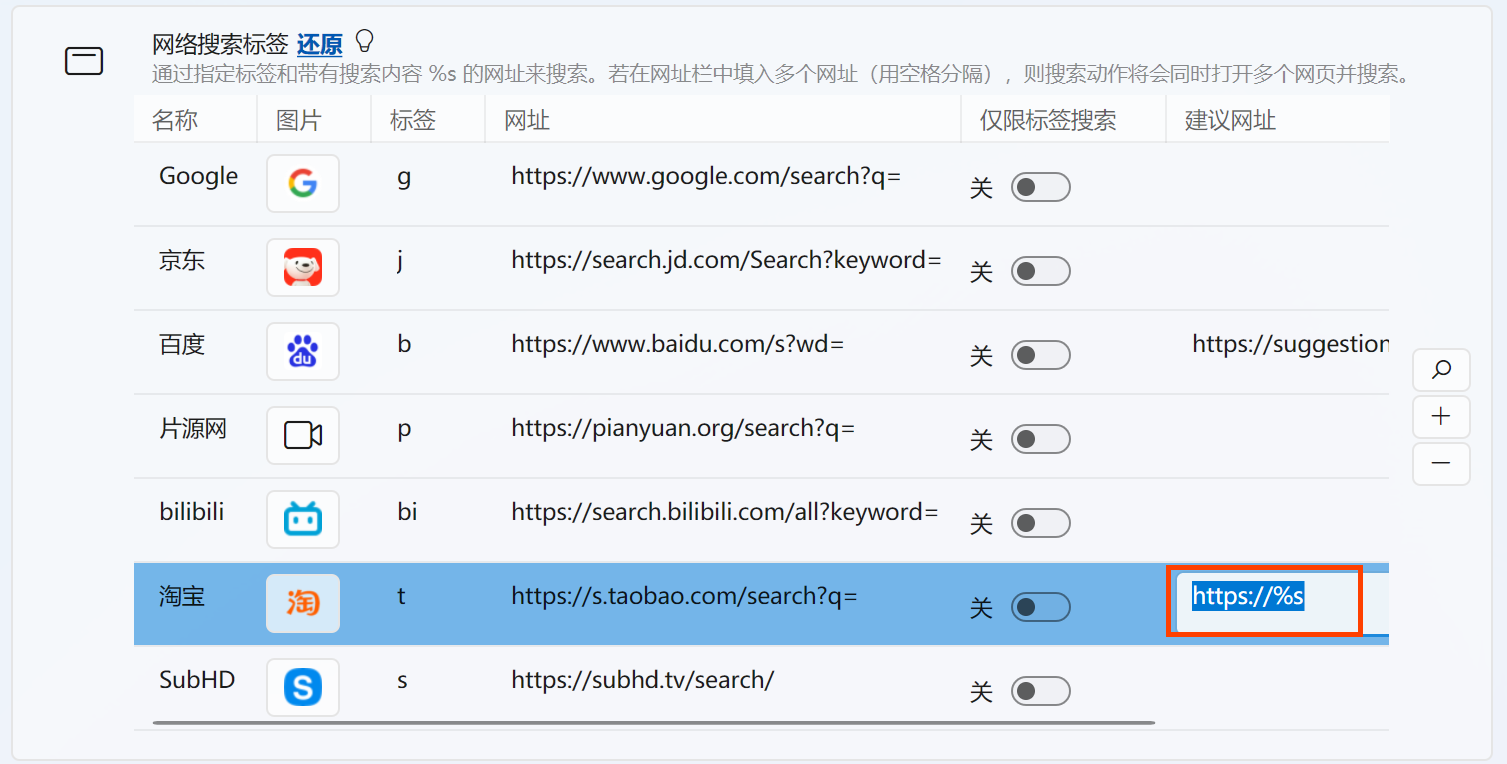Viewport: 1507px width, 764px height.
Task: Click the plus button to add an engine
Action: [1440, 417]
